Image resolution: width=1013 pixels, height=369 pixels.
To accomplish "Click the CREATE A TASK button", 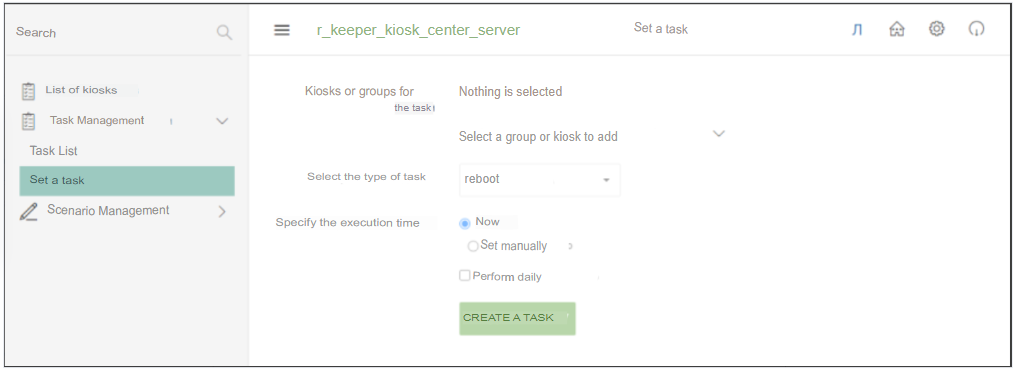I will (517, 319).
